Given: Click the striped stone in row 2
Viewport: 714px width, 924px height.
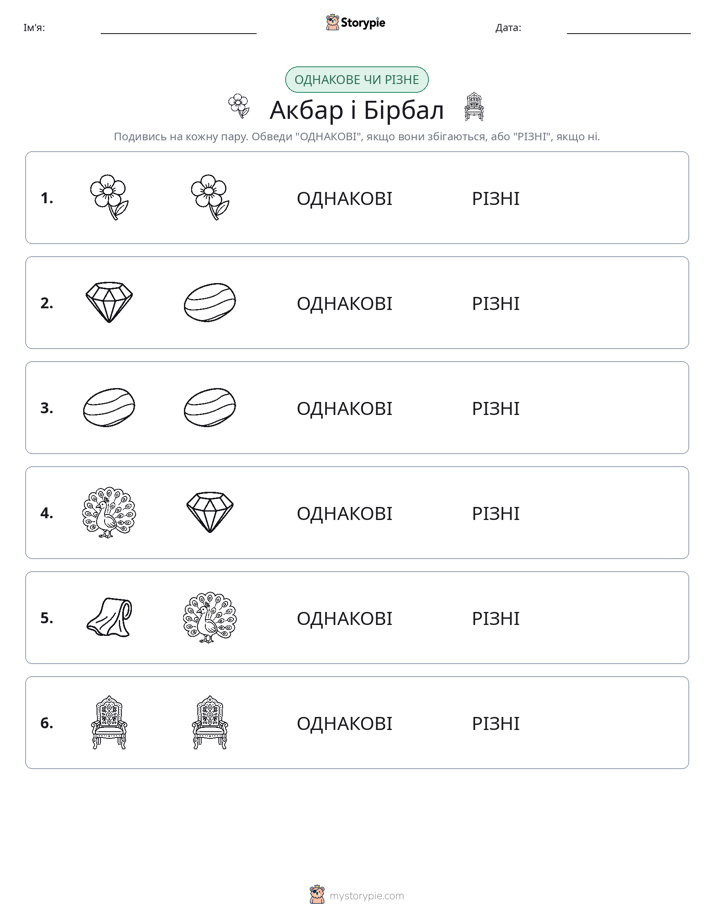Looking at the screenshot, I should [x=210, y=302].
